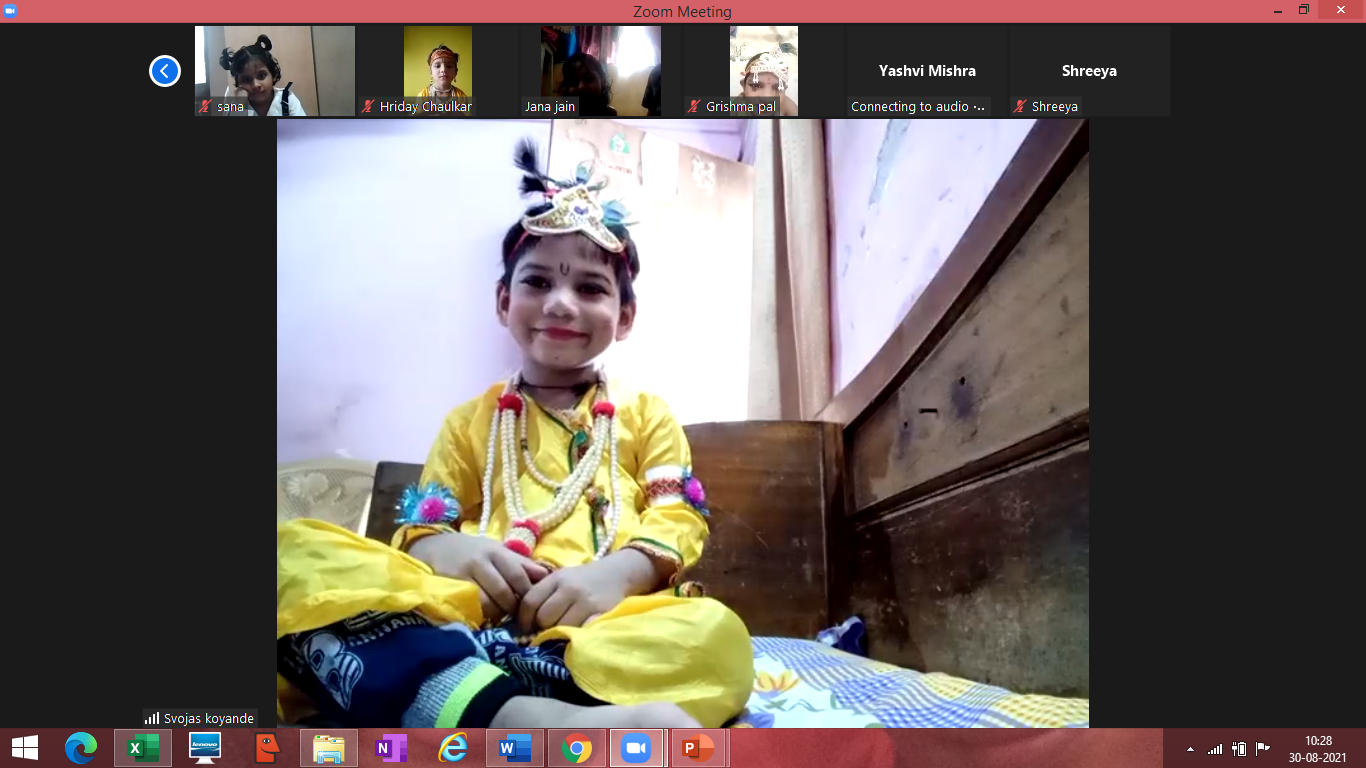This screenshot has height=768, width=1366.
Task: Restore down the Zoom Meeting window
Action: coord(1304,10)
